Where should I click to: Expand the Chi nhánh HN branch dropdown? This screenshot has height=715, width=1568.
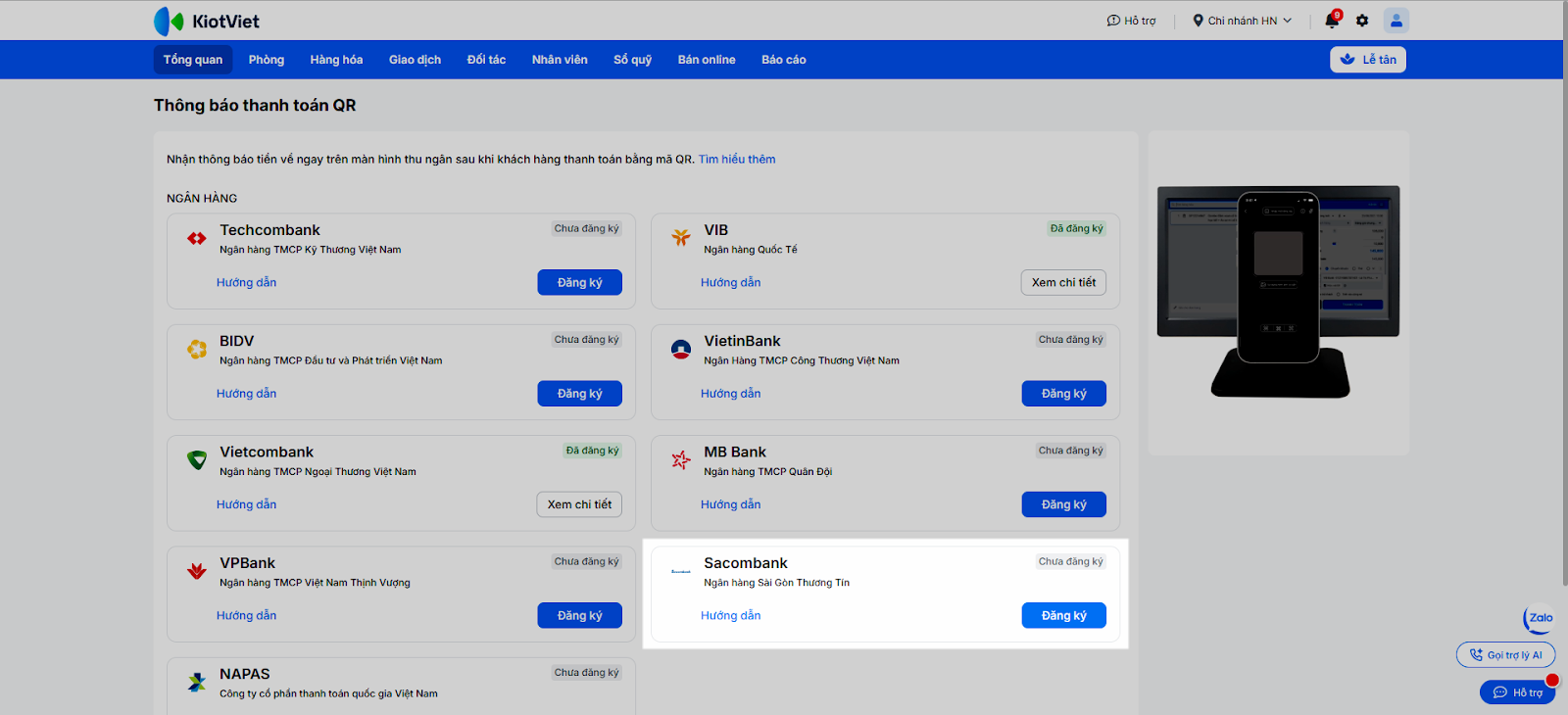(1243, 21)
